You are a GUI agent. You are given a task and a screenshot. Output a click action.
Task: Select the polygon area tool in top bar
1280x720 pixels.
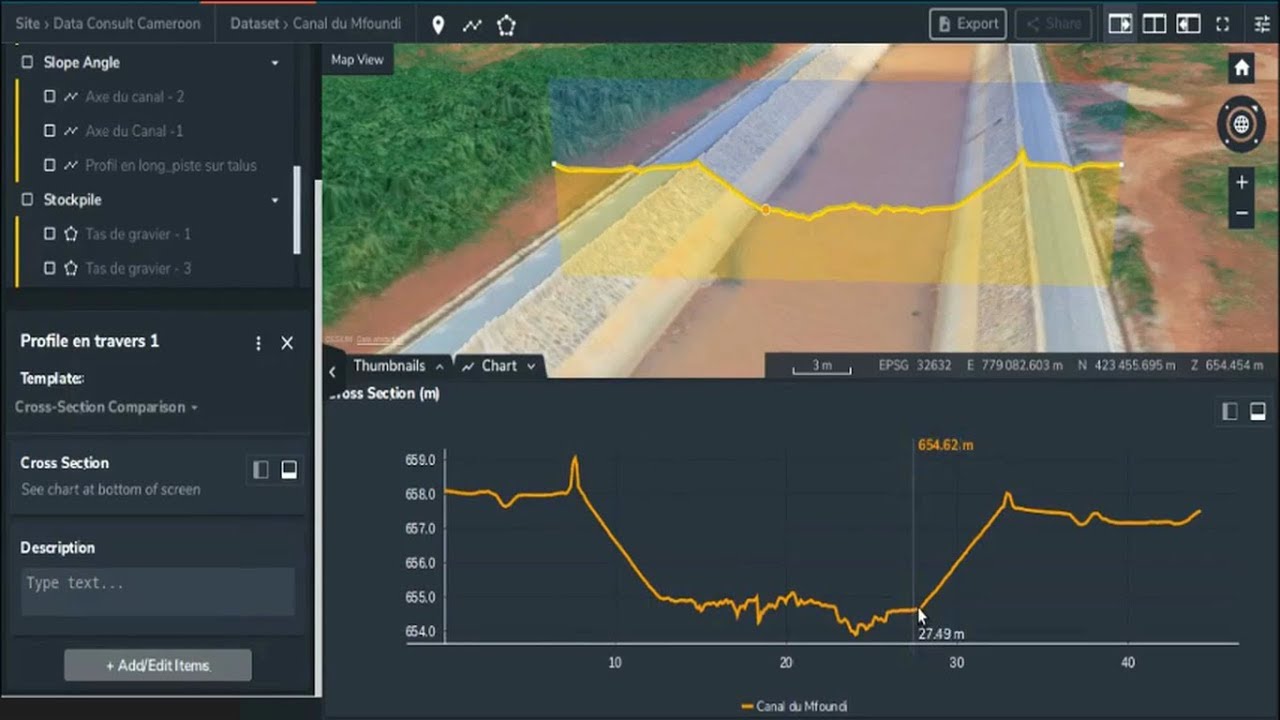(506, 25)
